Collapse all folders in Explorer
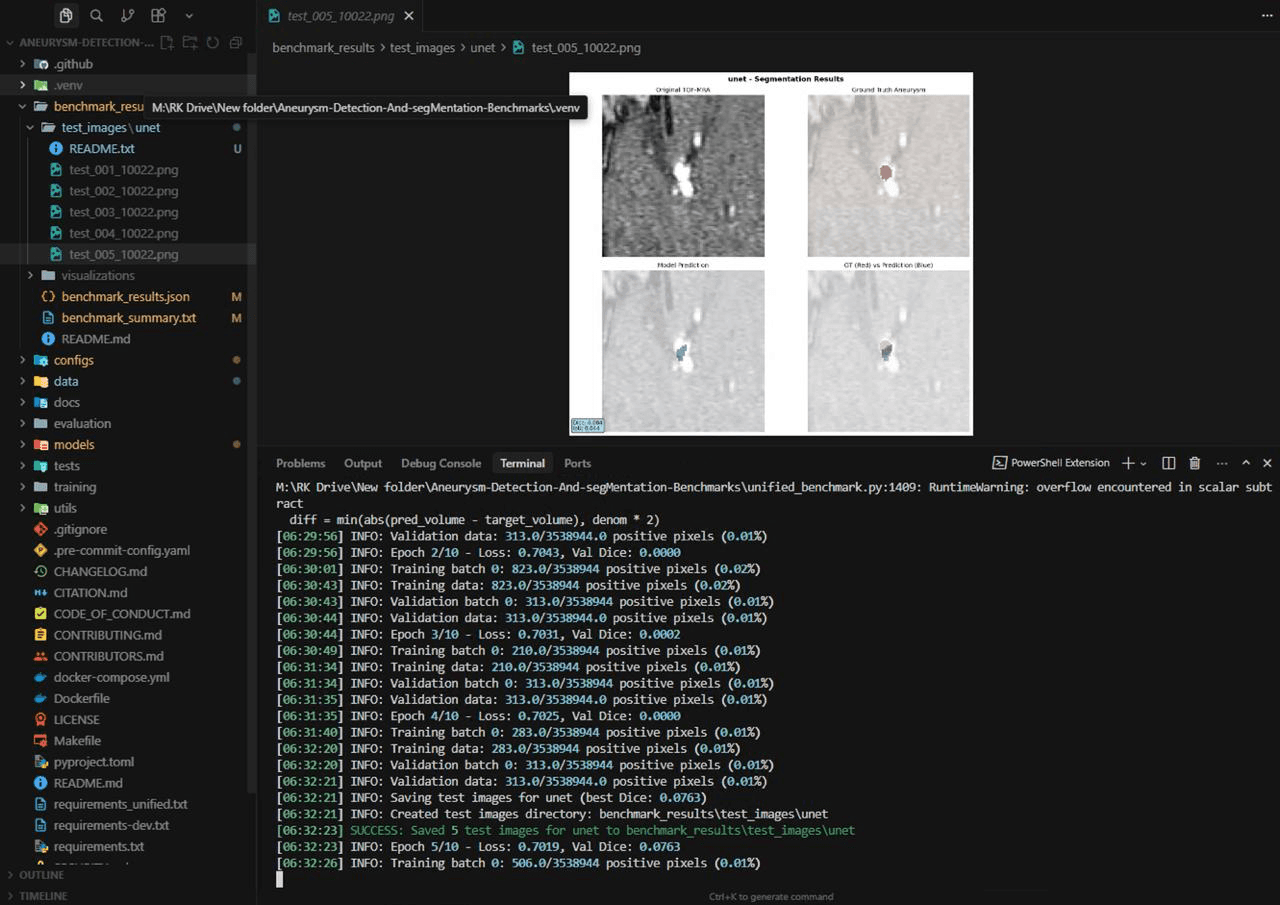This screenshot has height=905, width=1280. pos(236,43)
